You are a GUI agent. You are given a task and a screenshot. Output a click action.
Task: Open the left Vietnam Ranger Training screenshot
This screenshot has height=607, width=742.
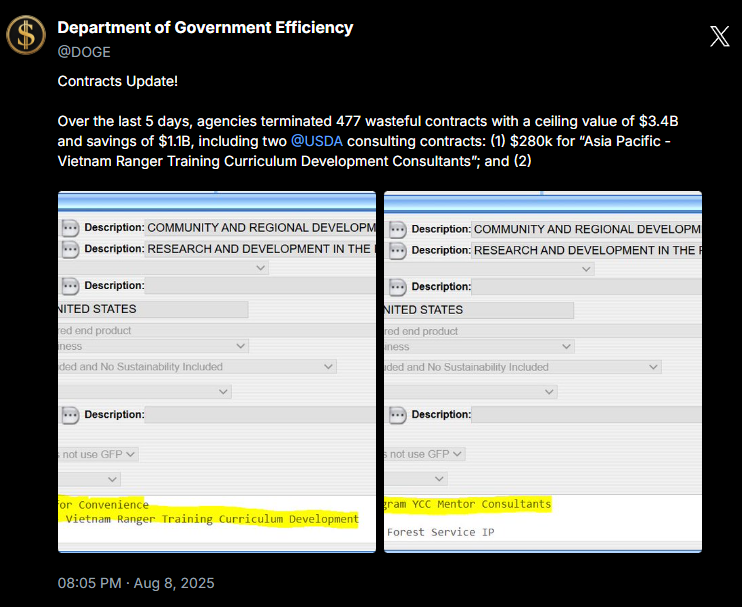(217, 372)
